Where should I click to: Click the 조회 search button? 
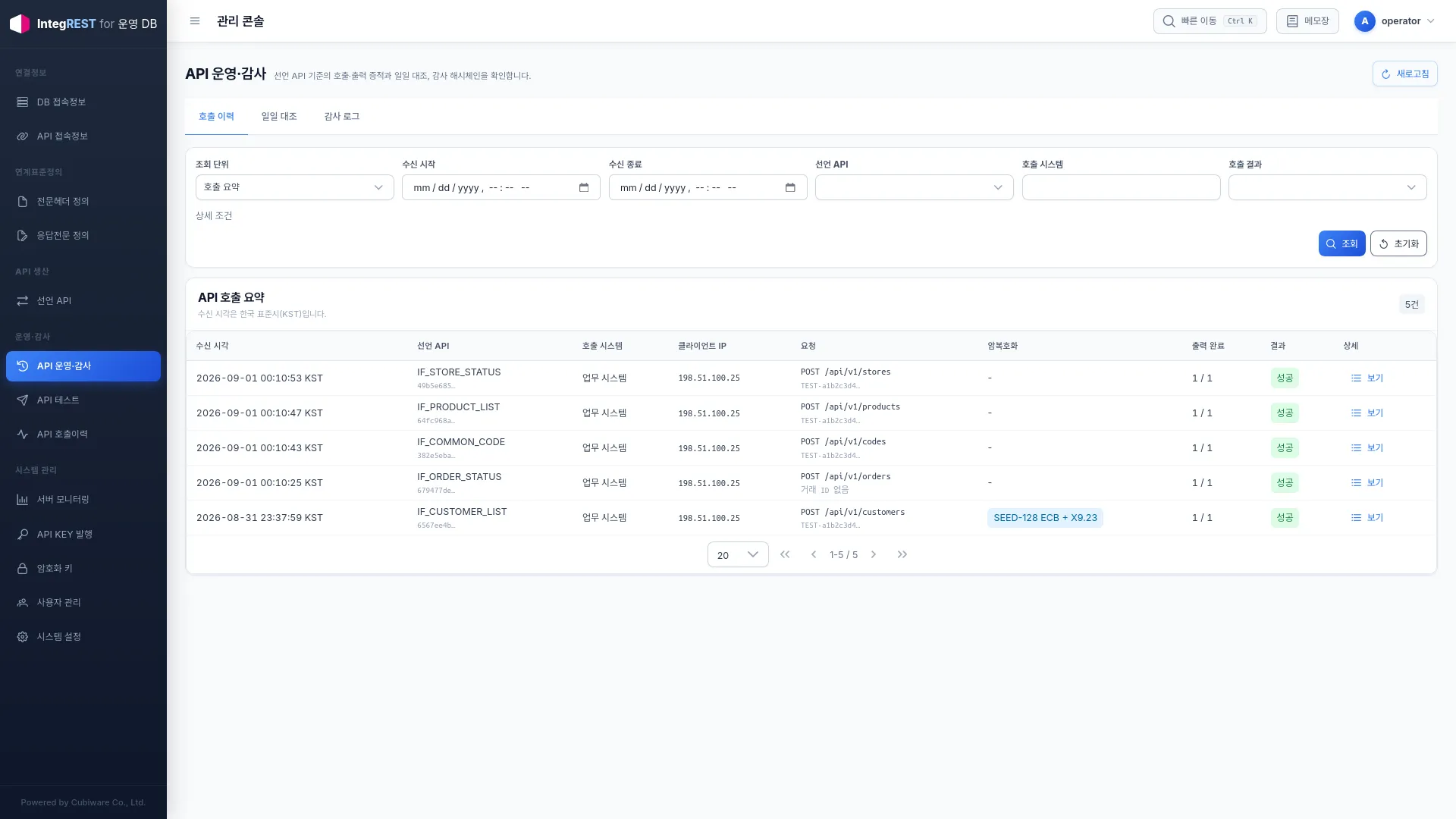pyautogui.click(x=1341, y=243)
